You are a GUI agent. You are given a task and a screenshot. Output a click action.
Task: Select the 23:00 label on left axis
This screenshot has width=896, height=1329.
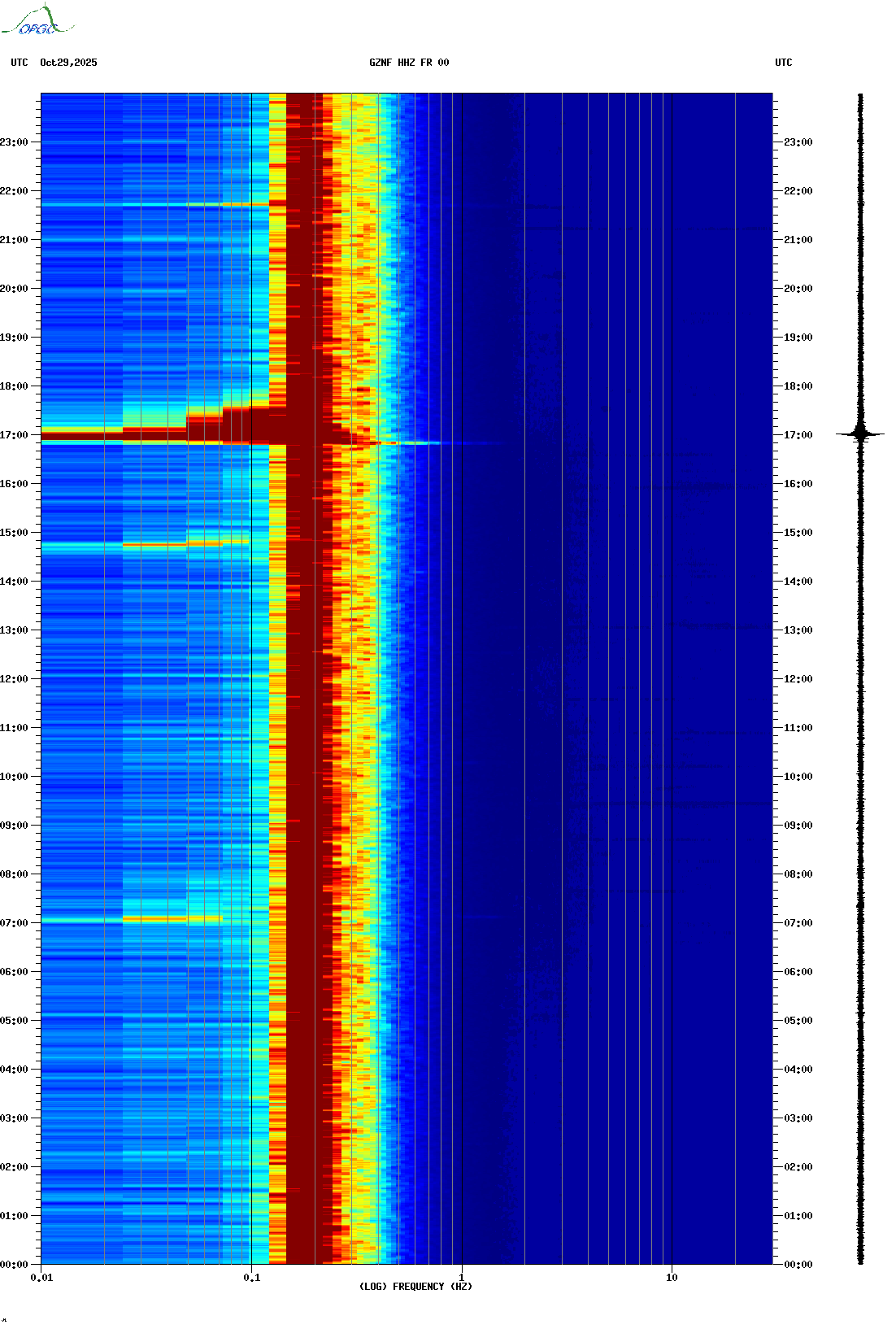pyautogui.click(x=14, y=142)
